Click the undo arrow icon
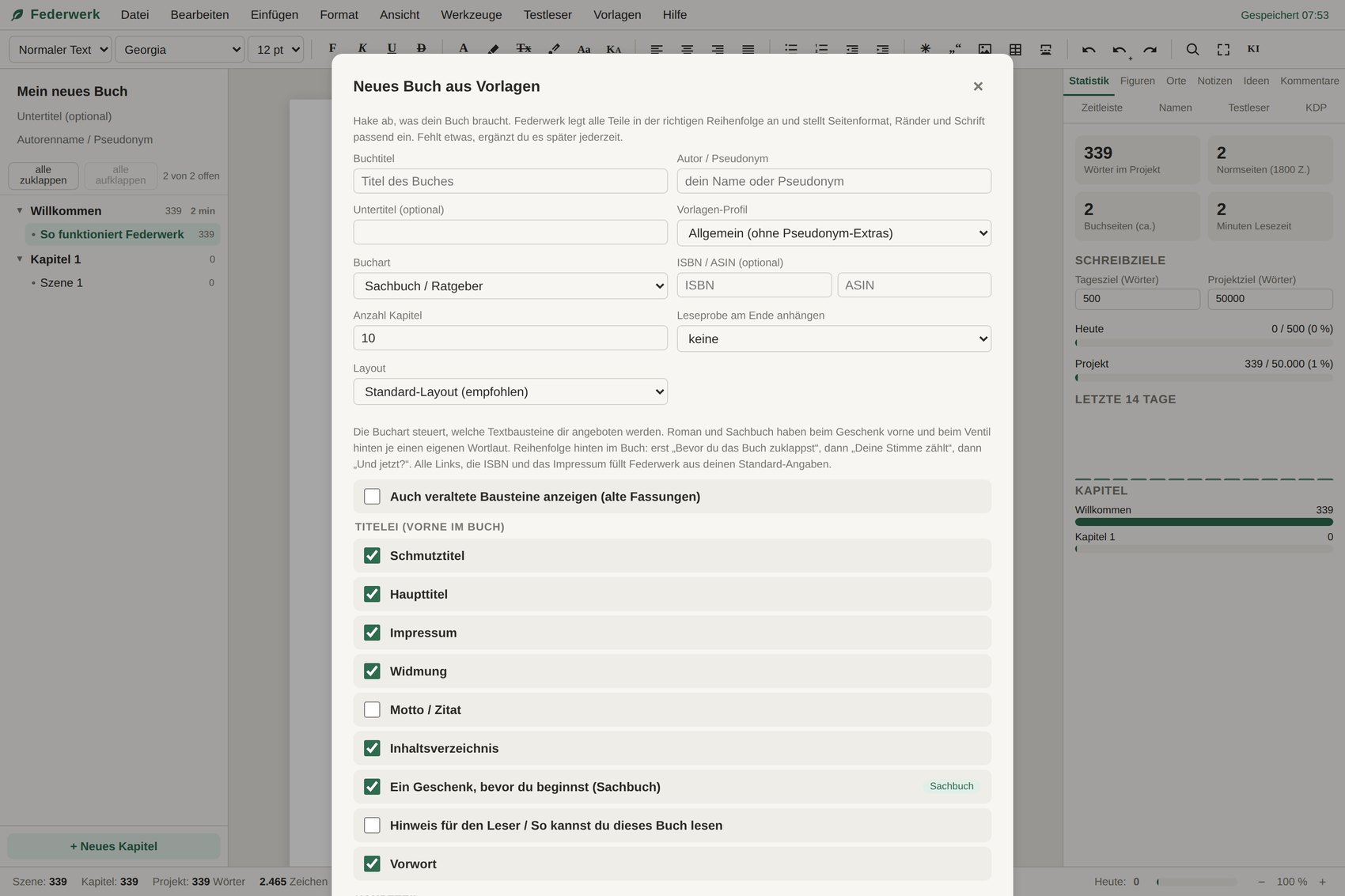The width and height of the screenshot is (1345, 896). pos(1089,49)
